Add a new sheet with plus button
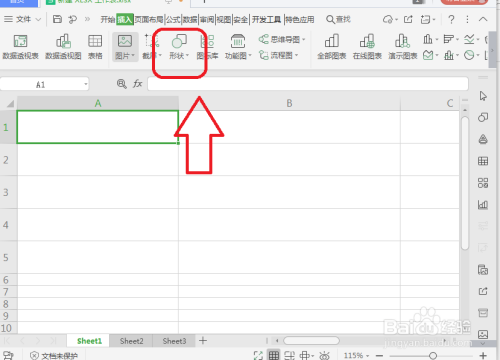This screenshot has width=500, height=360. tap(203, 341)
